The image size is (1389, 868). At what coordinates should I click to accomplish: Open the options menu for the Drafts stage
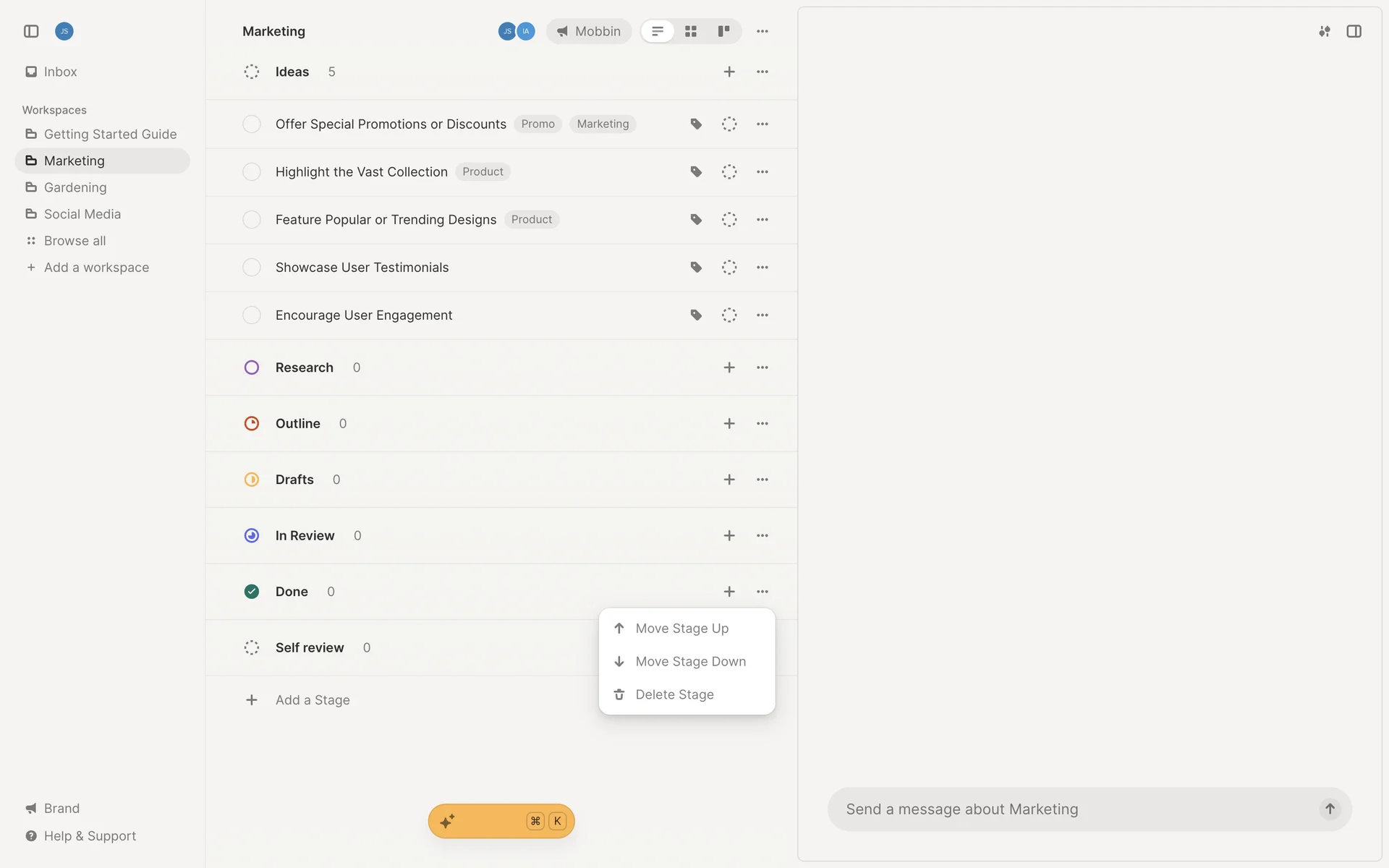[x=763, y=480]
